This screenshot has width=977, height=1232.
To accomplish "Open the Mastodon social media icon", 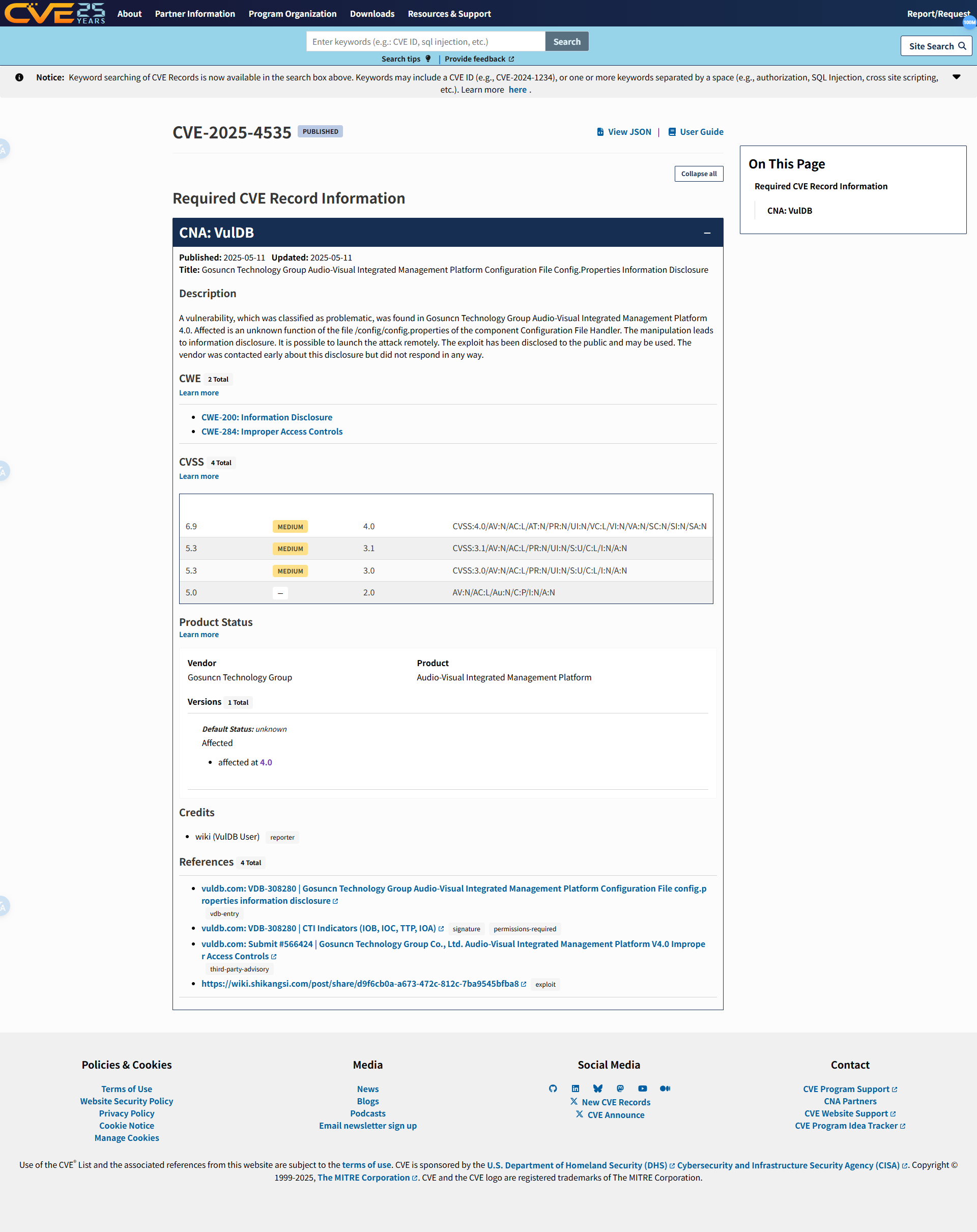I will [x=620, y=1088].
